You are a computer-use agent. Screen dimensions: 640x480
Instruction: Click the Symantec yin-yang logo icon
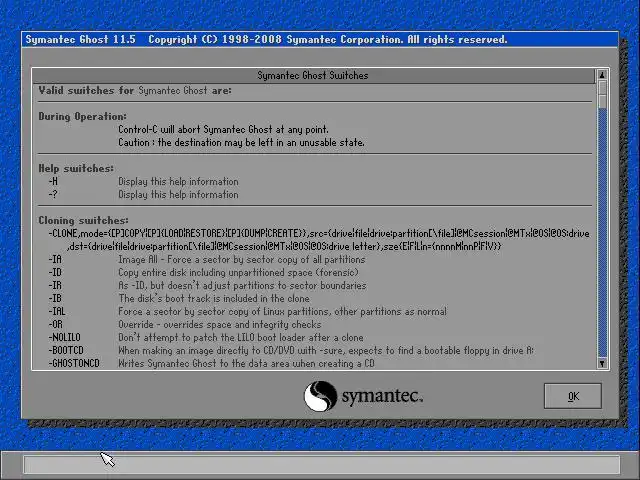click(x=320, y=396)
